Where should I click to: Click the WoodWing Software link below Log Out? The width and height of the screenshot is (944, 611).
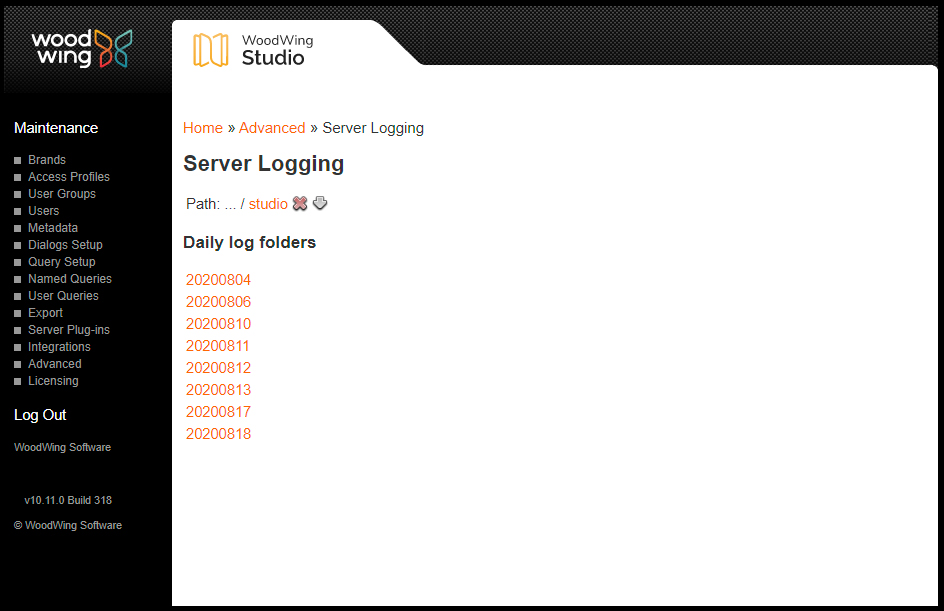(62, 447)
